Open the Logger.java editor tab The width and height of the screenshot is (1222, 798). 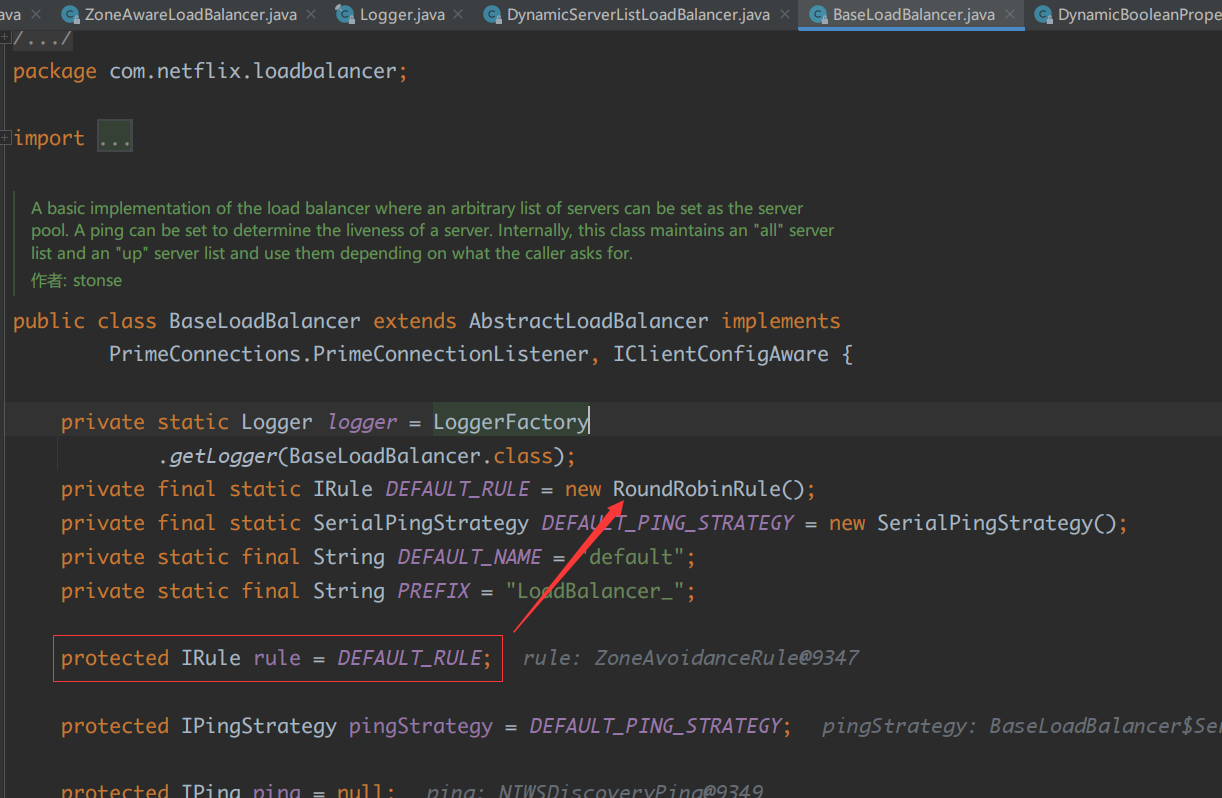point(399,14)
